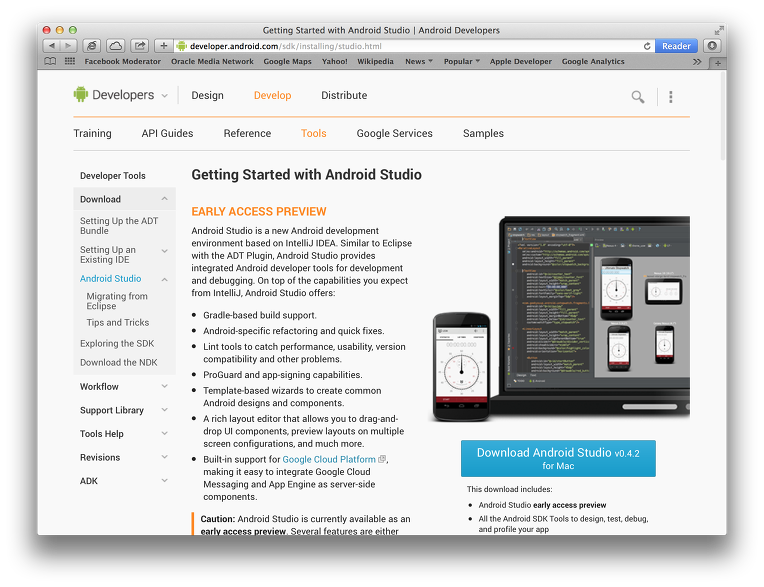Screen dimensions: 764x587
Task: Open the Downloads icon in the toolbar
Action: (x=712, y=46)
